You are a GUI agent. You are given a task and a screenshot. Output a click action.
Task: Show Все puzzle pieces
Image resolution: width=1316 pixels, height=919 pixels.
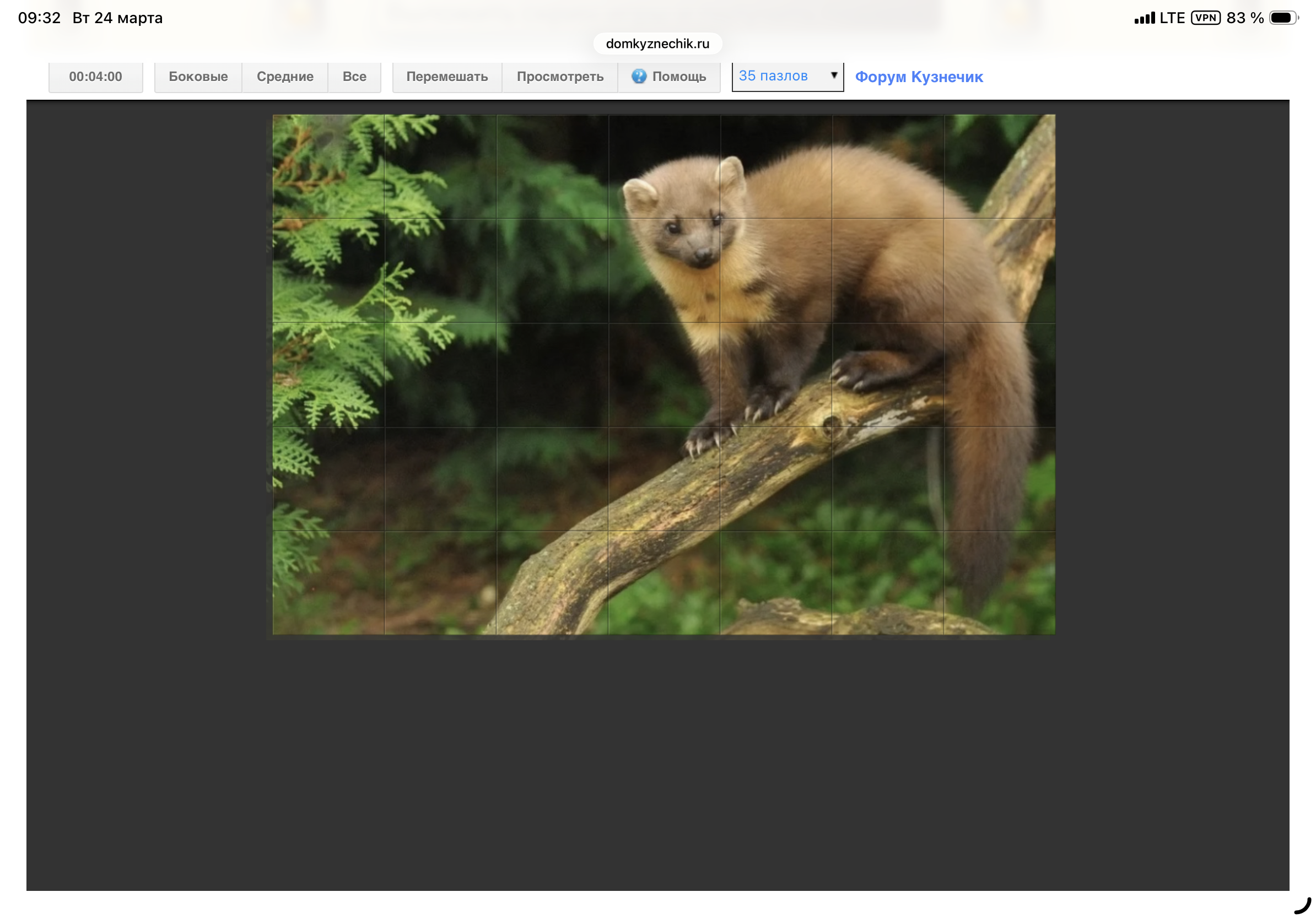coord(354,76)
